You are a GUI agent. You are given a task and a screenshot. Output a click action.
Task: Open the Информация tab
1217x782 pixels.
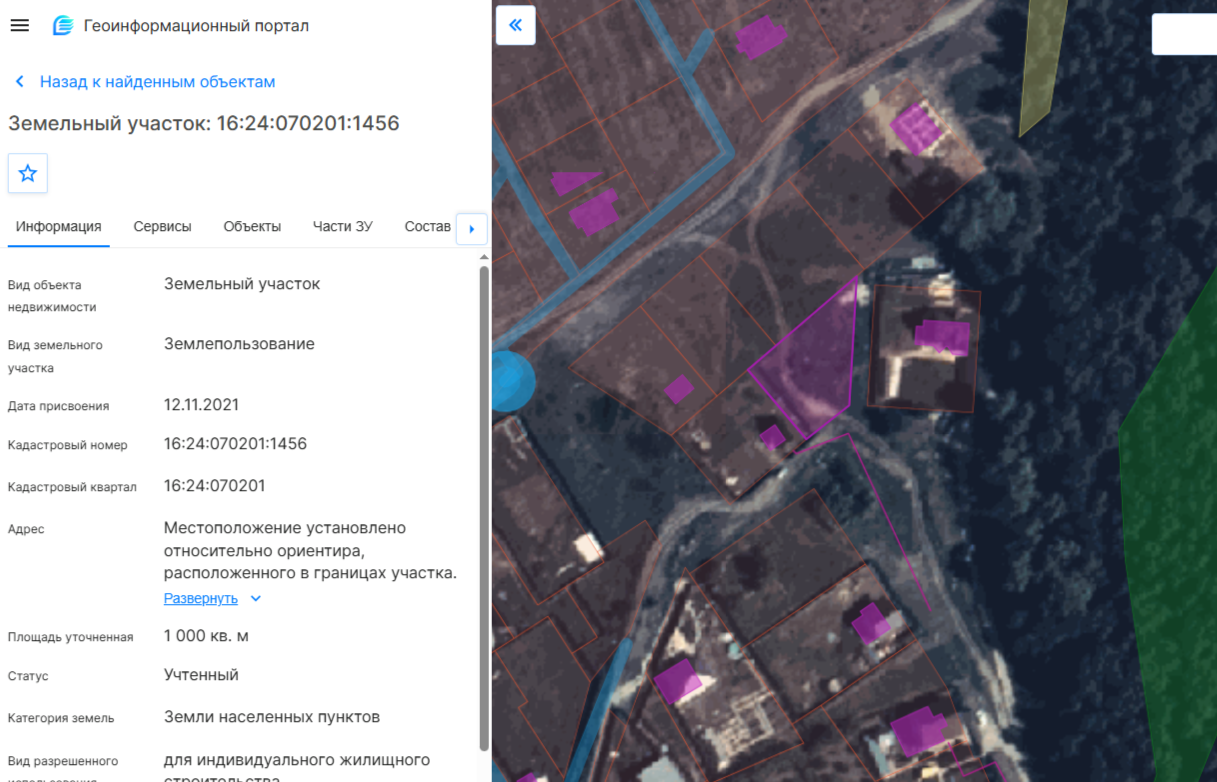58,227
